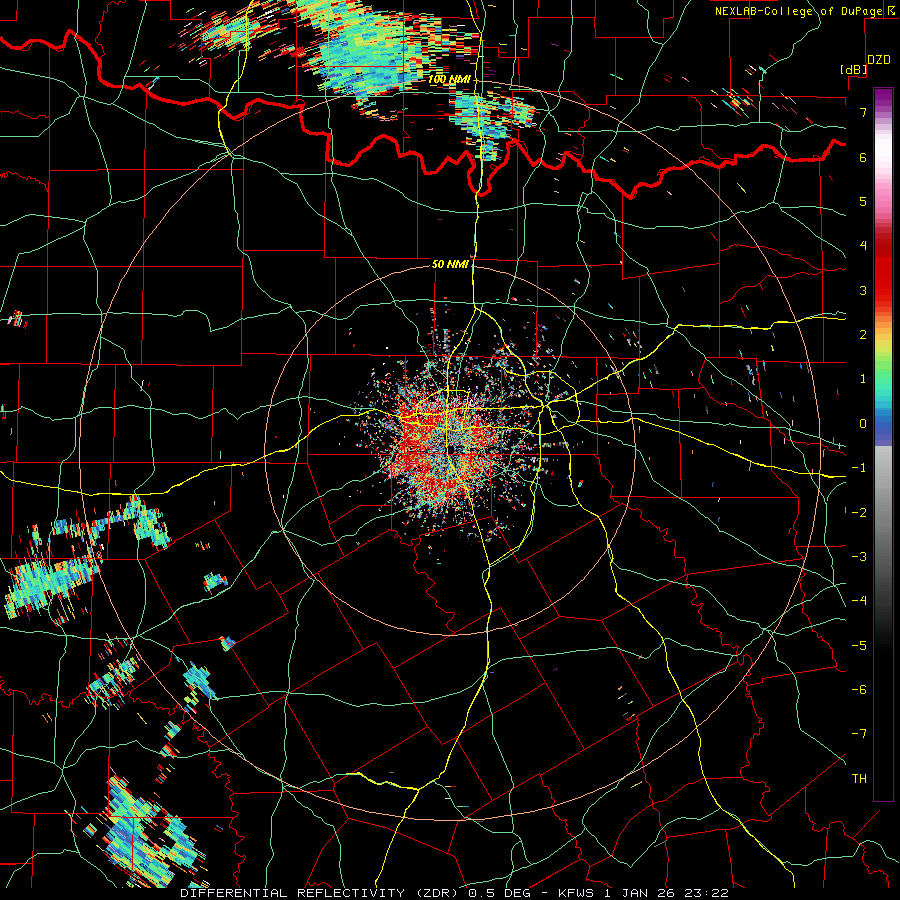Click the DZD product label
The image size is (900, 900).
coord(879,60)
